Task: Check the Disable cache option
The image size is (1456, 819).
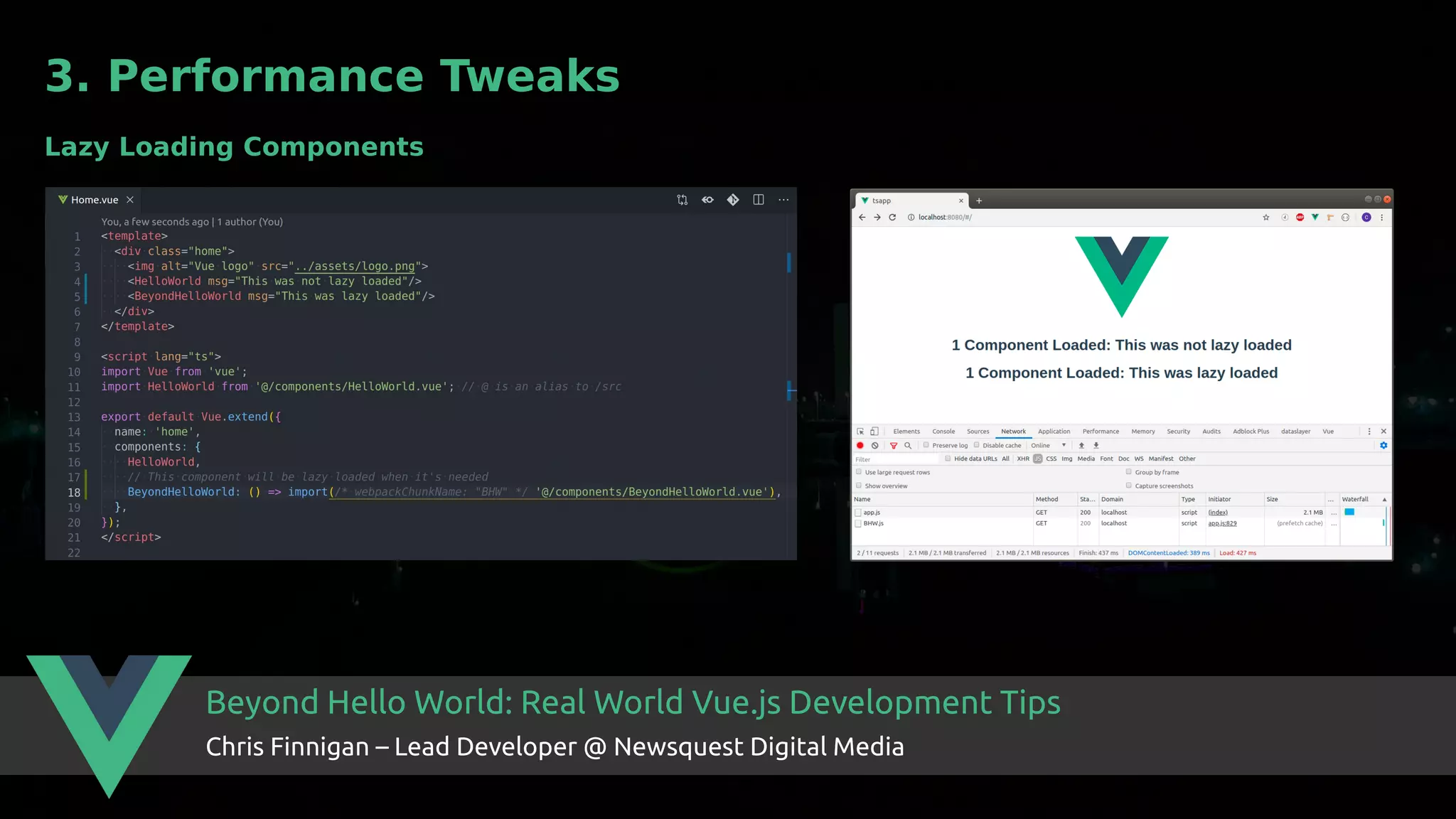Action: click(x=977, y=445)
